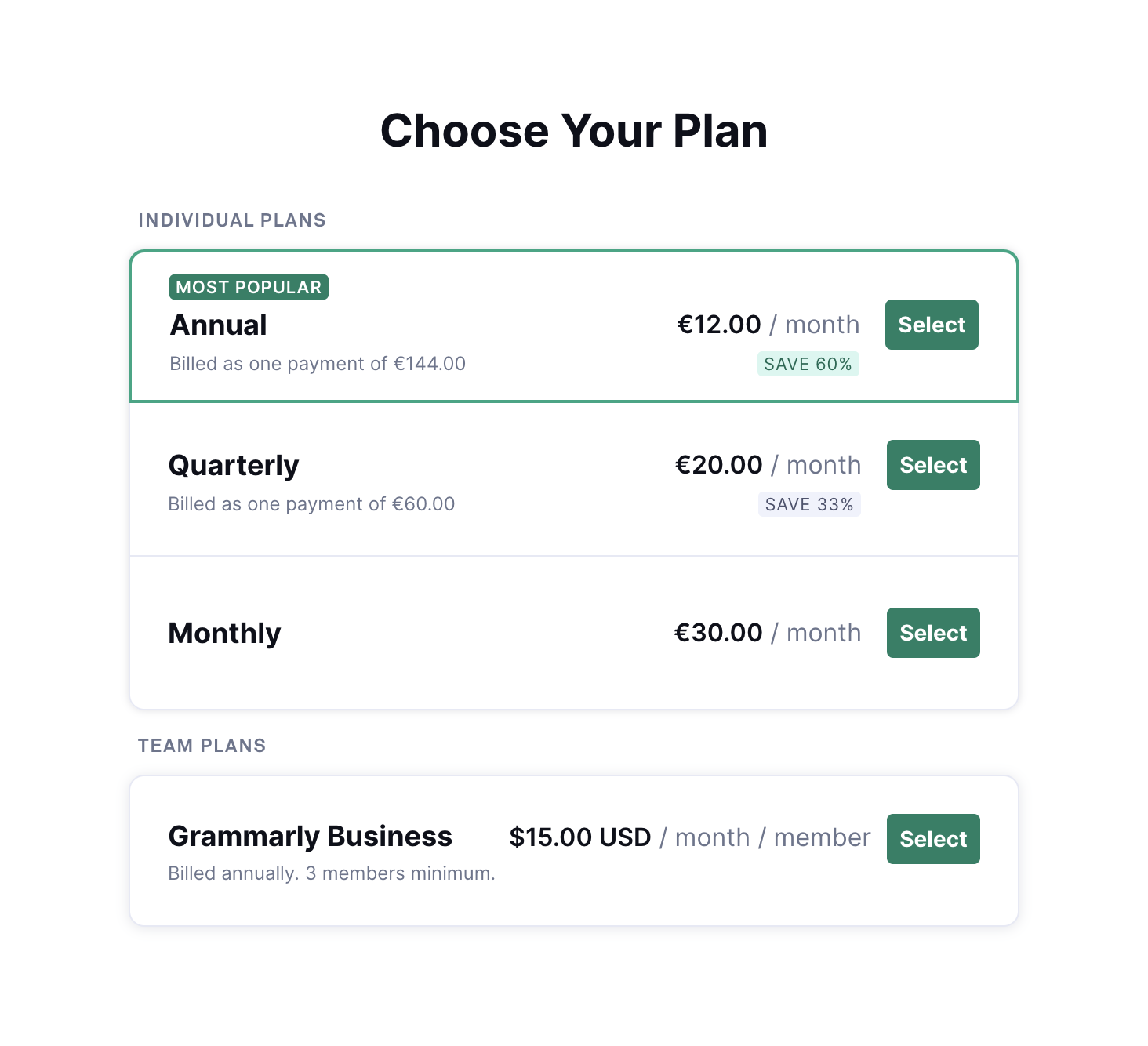Screen dimensions: 1148x1046
Task: Select the Annual plan button
Action: (932, 325)
